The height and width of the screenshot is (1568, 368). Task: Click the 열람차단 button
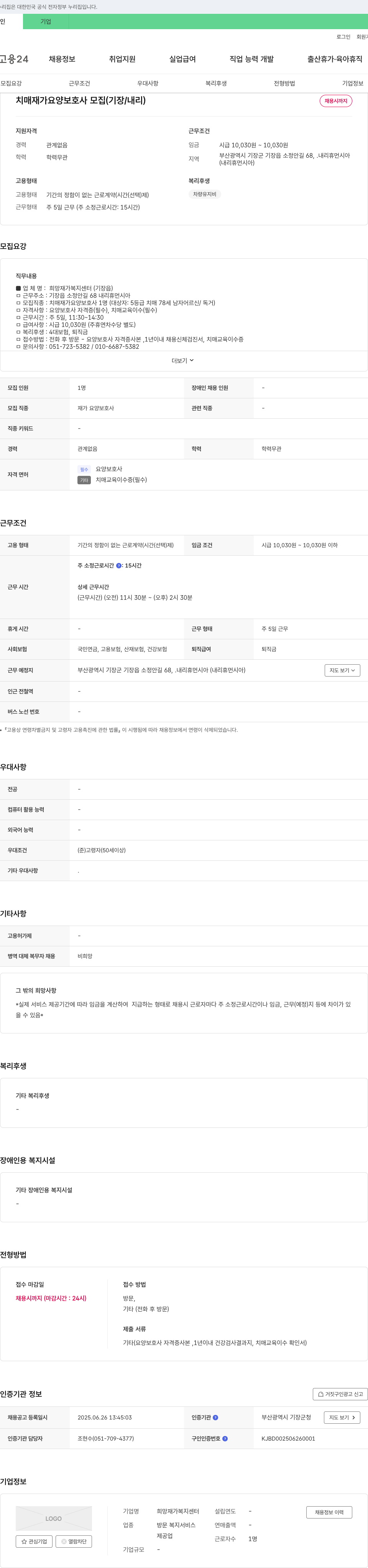click(x=74, y=1542)
